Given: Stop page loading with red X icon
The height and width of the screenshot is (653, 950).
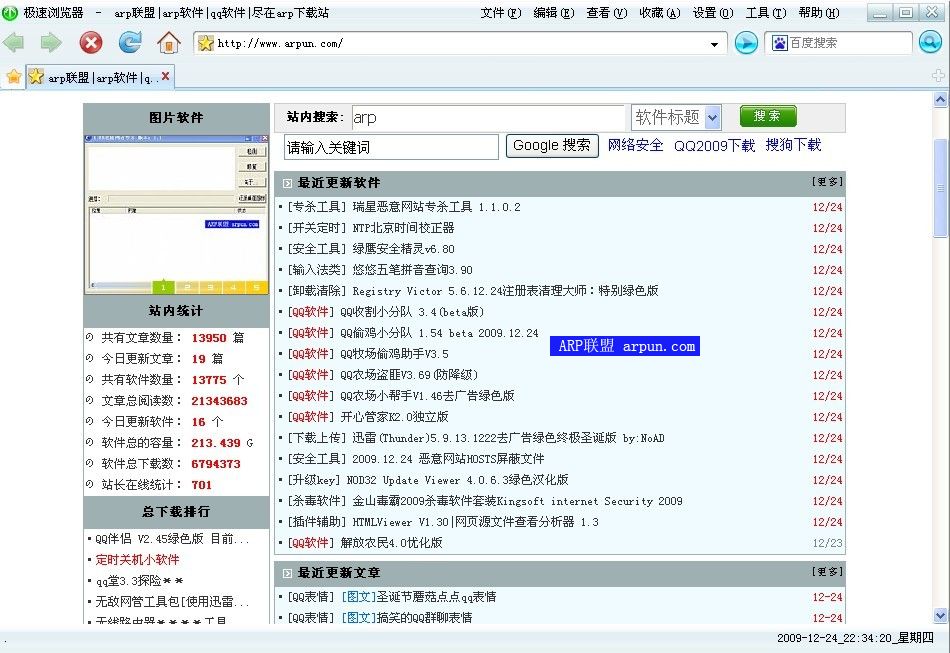Looking at the screenshot, I should 91,42.
